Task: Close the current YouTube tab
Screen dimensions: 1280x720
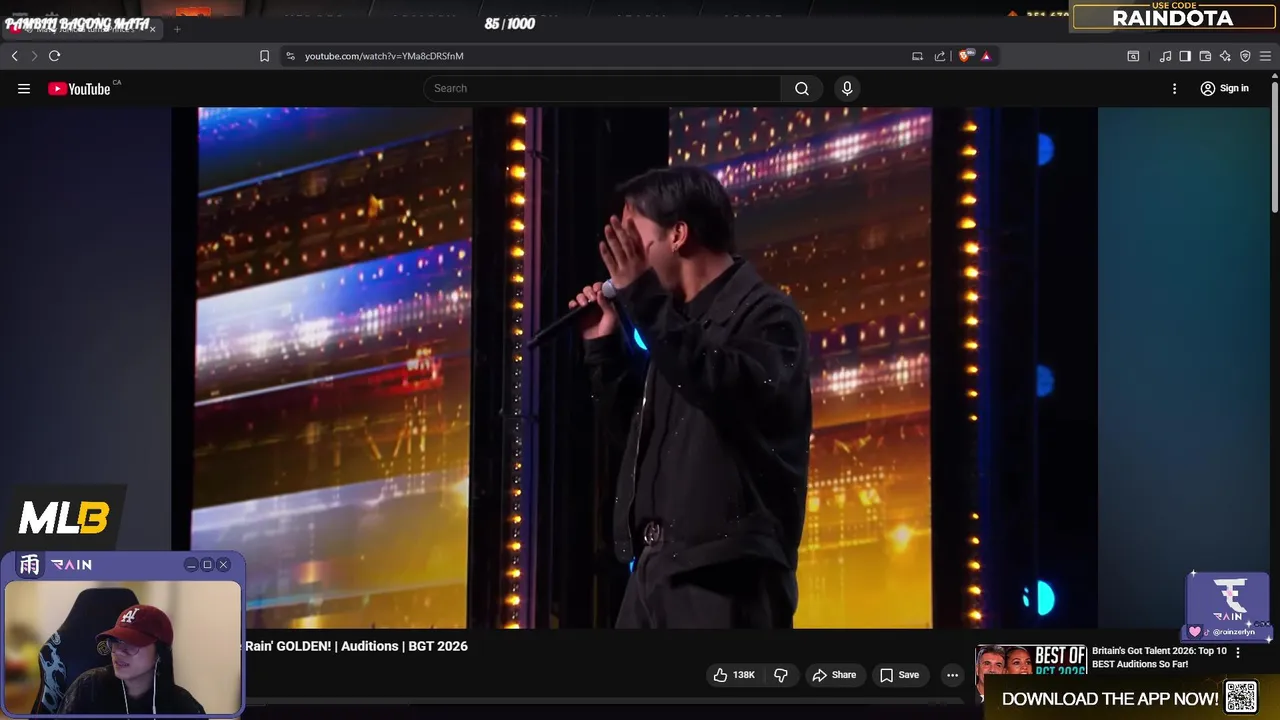Action: [153, 29]
